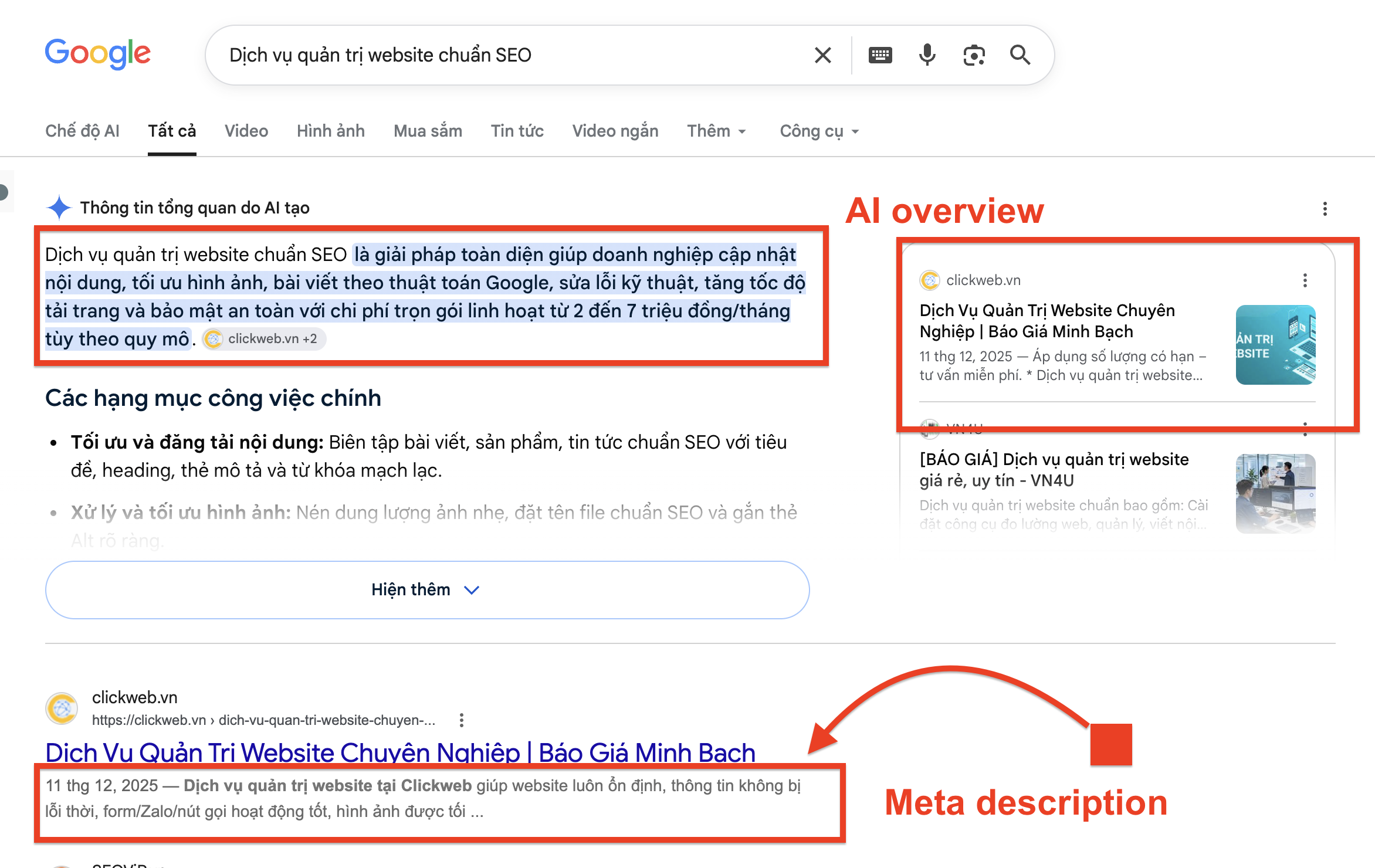The width and height of the screenshot is (1375, 868).
Task: Click the clickweb.vn favicon in organic result
Action: (x=62, y=708)
